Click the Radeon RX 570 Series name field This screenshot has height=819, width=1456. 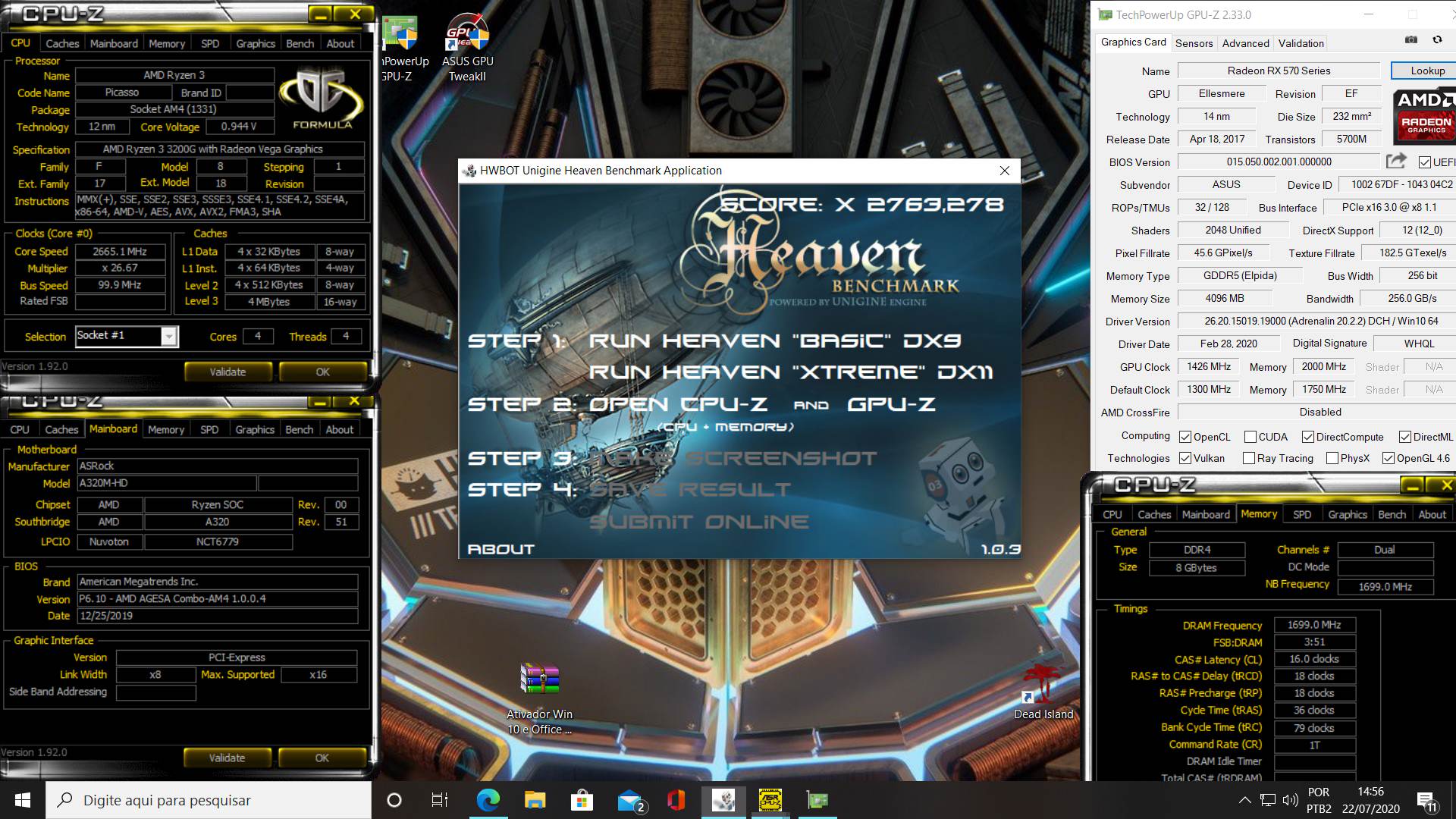tap(1279, 71)
